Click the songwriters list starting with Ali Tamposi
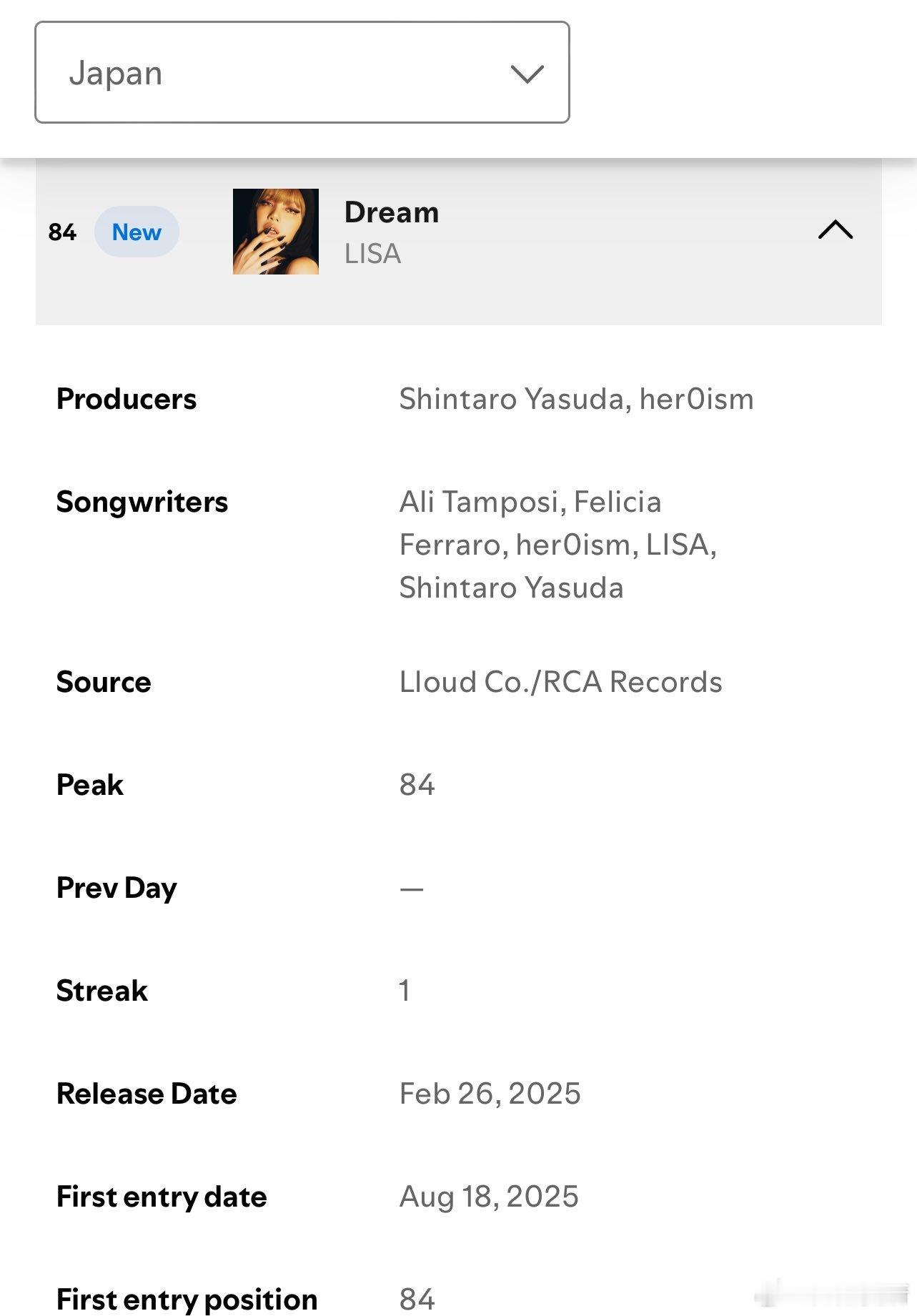The image size is (917, 1316). click(x=557, y=545)
